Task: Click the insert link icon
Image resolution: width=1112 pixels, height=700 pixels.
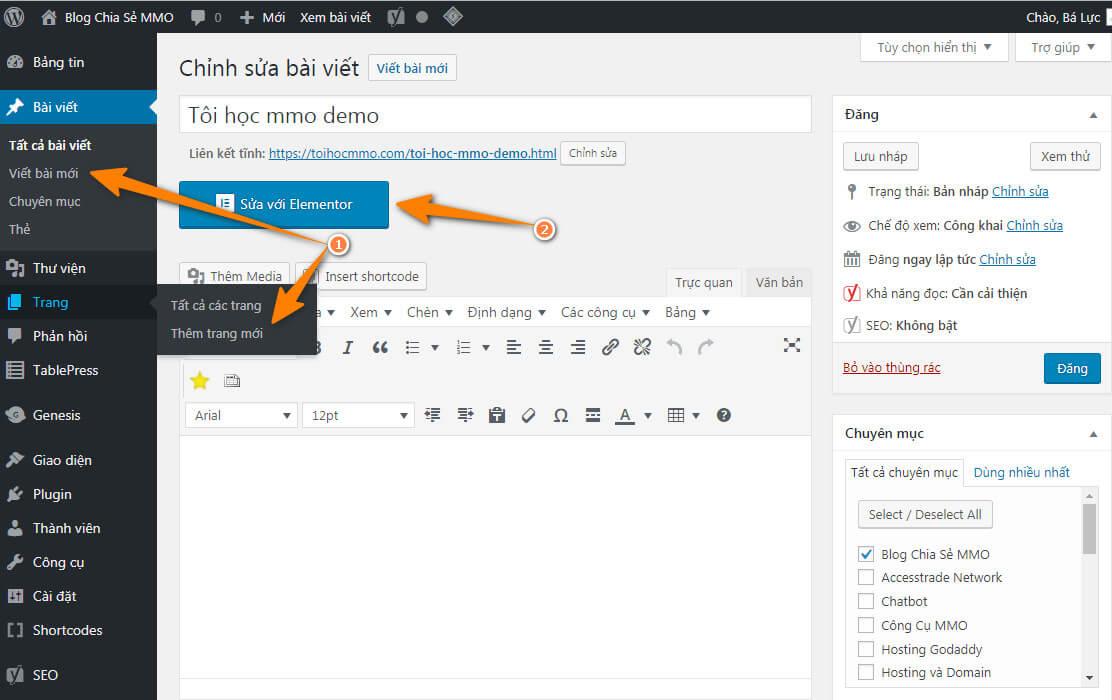Action: coord(610,347)
